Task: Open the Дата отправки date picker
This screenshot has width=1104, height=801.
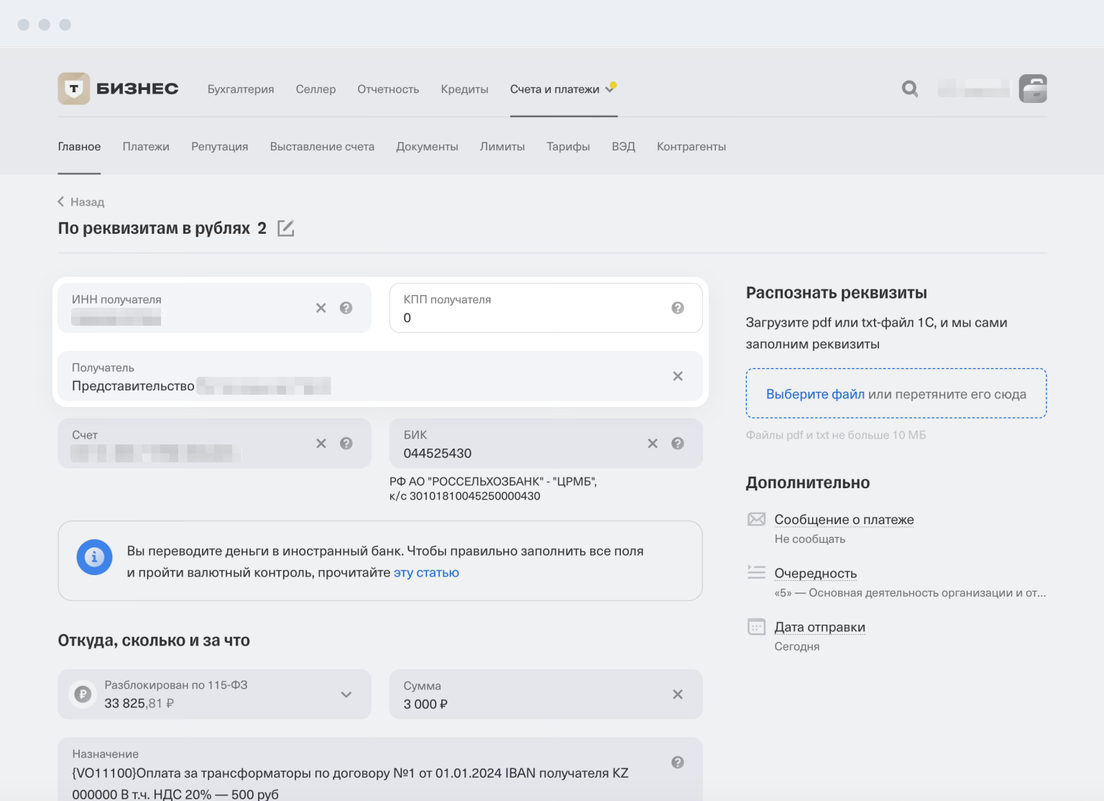Action: coord(819,627)
